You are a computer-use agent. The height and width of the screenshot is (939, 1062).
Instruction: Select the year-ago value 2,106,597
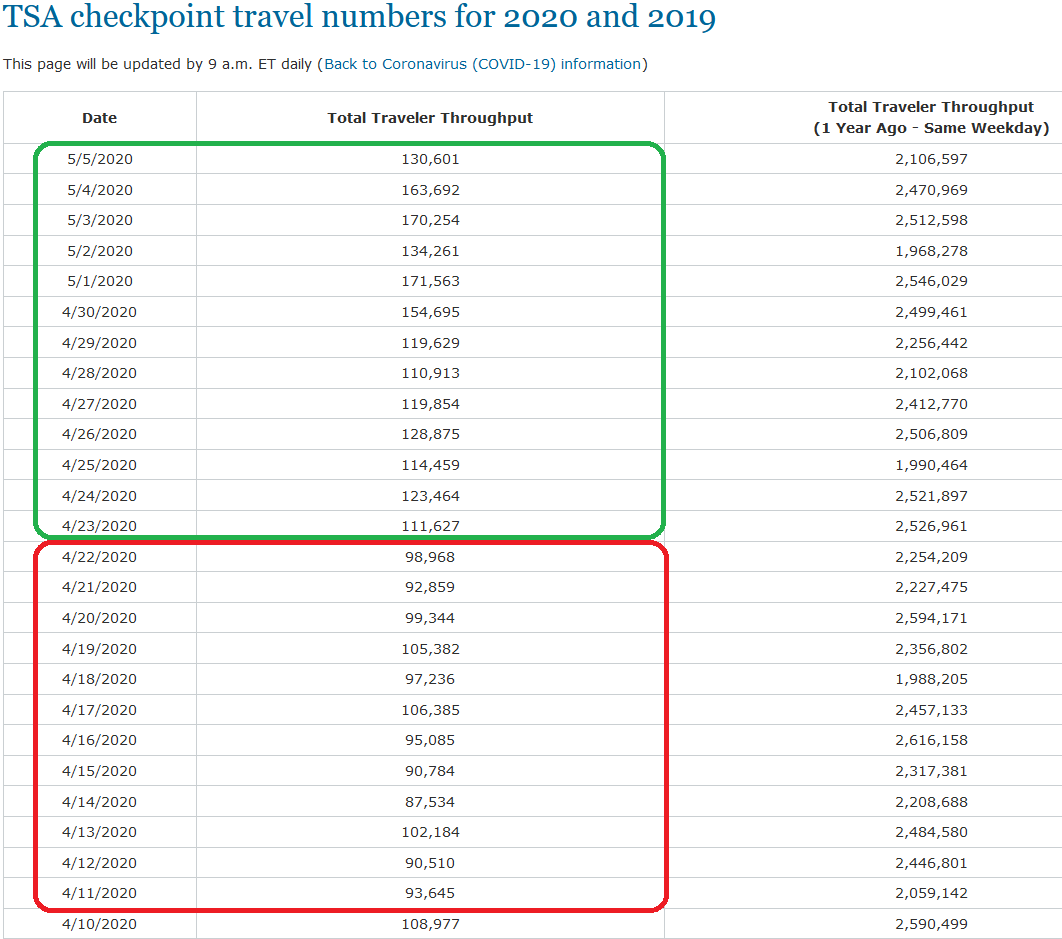tap(931, 159)
